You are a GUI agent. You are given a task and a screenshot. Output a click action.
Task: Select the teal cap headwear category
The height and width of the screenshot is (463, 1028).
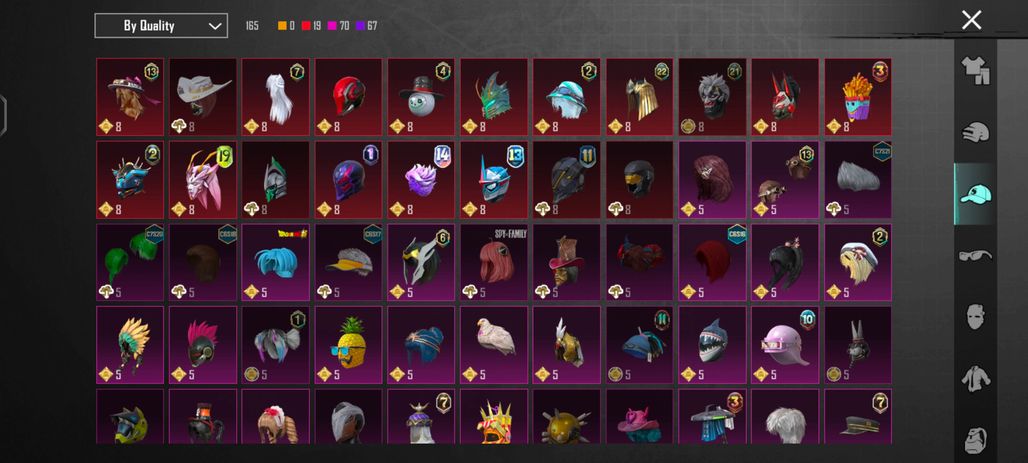pos(975,194)
